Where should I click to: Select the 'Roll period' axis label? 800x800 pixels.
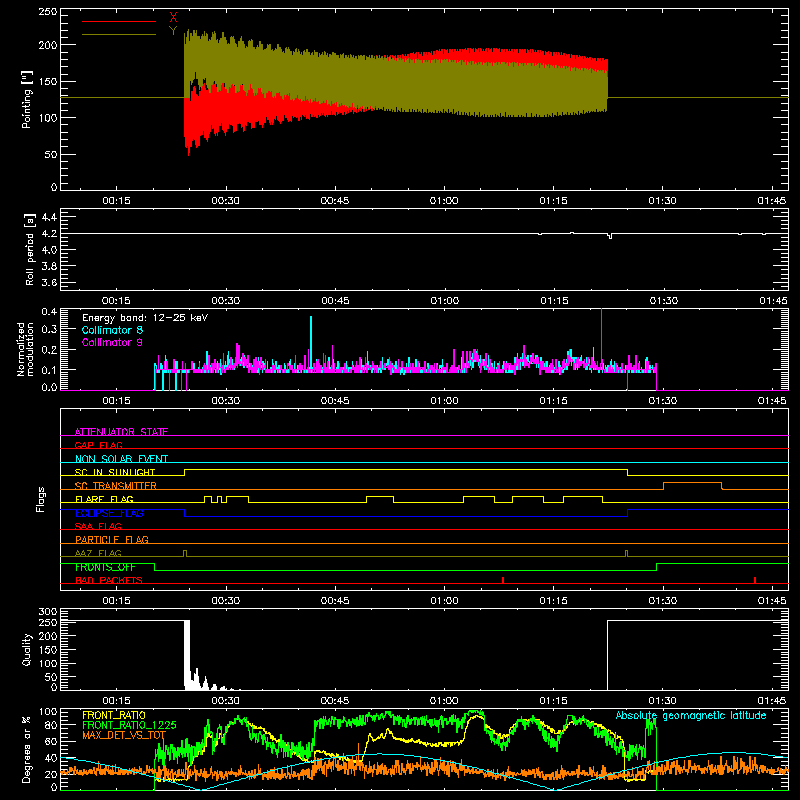[30, 249]
